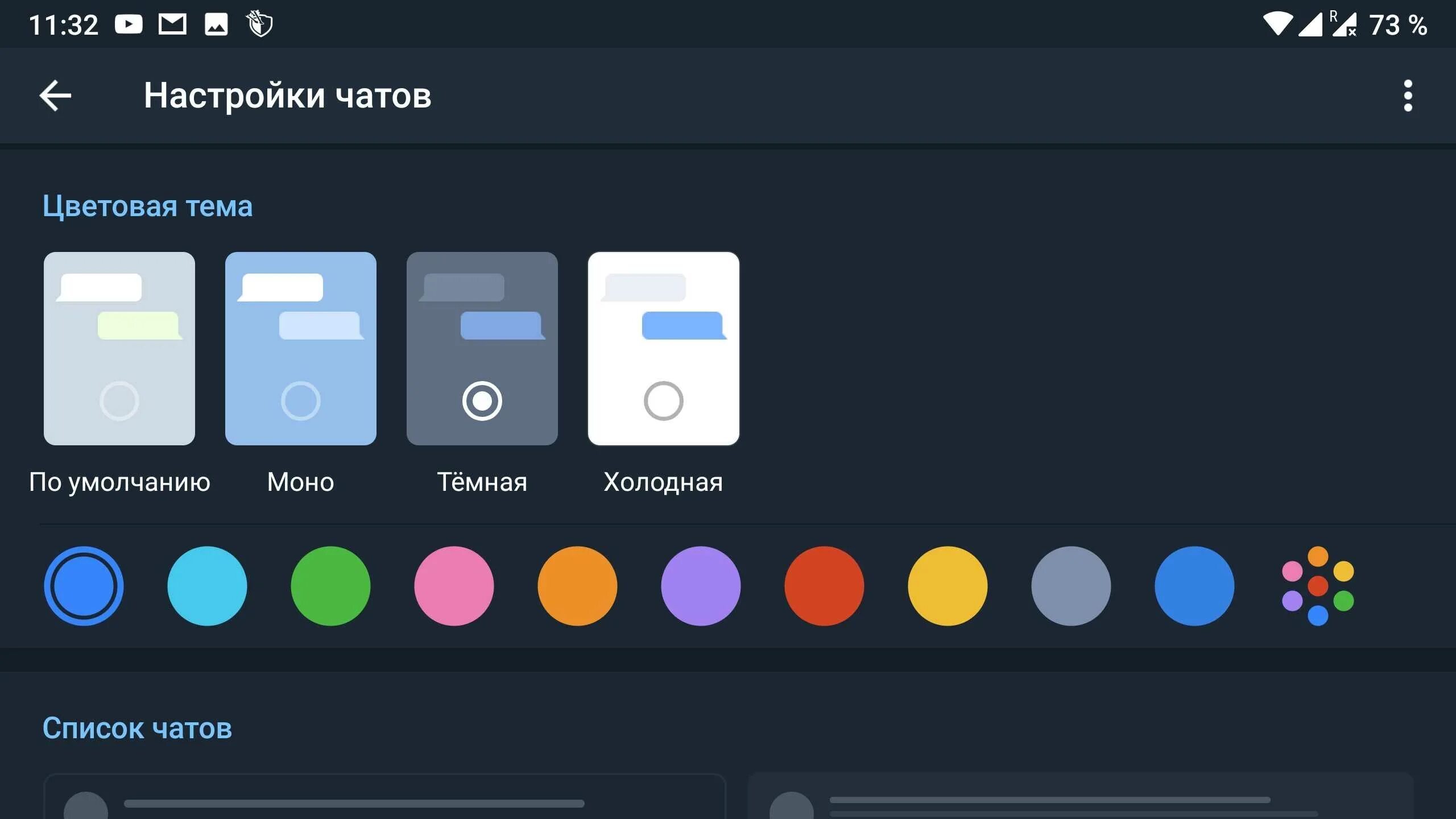Select the right chat list layout preview

[x=1081, y=797]
